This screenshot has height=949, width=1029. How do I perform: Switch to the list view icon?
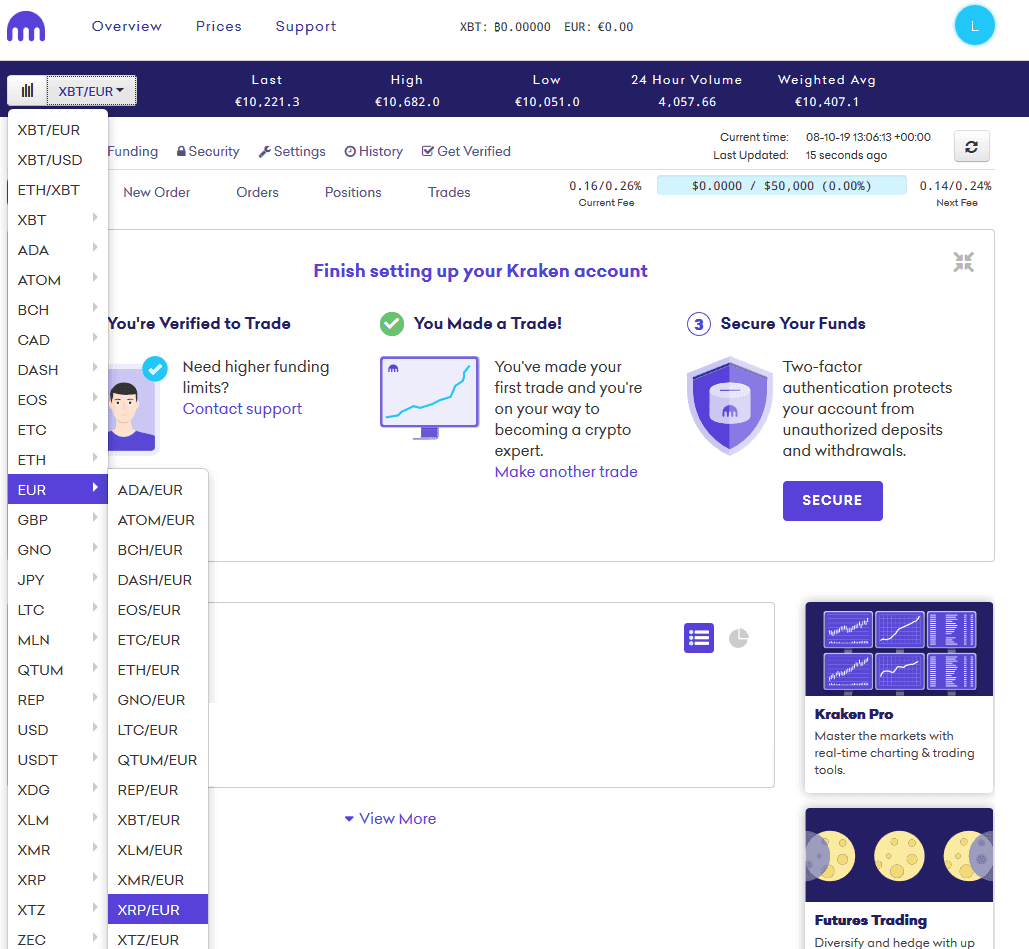point(698,638)
